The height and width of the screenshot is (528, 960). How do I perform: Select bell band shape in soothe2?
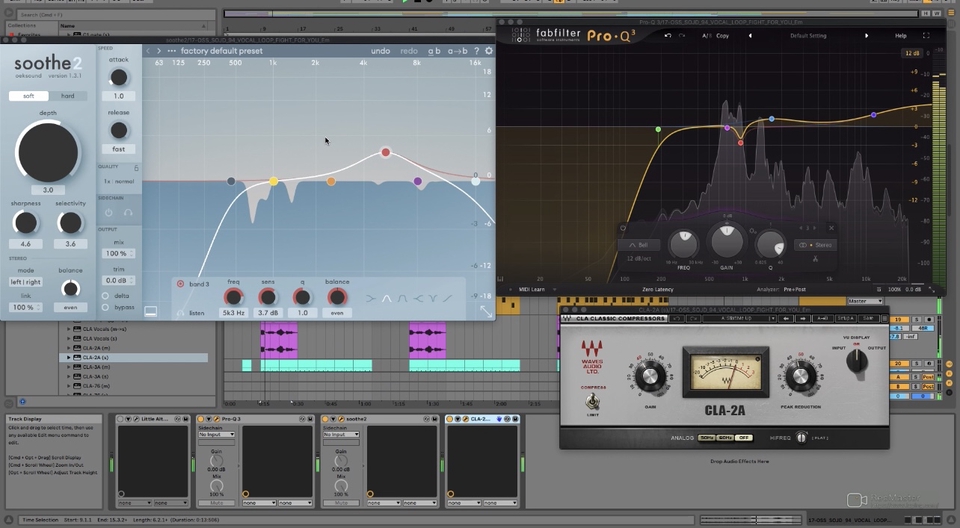click(387, 298)
